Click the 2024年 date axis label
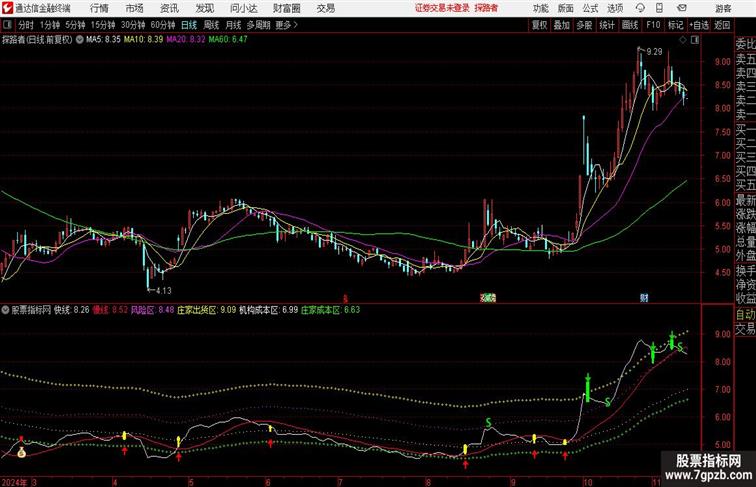 tap(14, 482)
